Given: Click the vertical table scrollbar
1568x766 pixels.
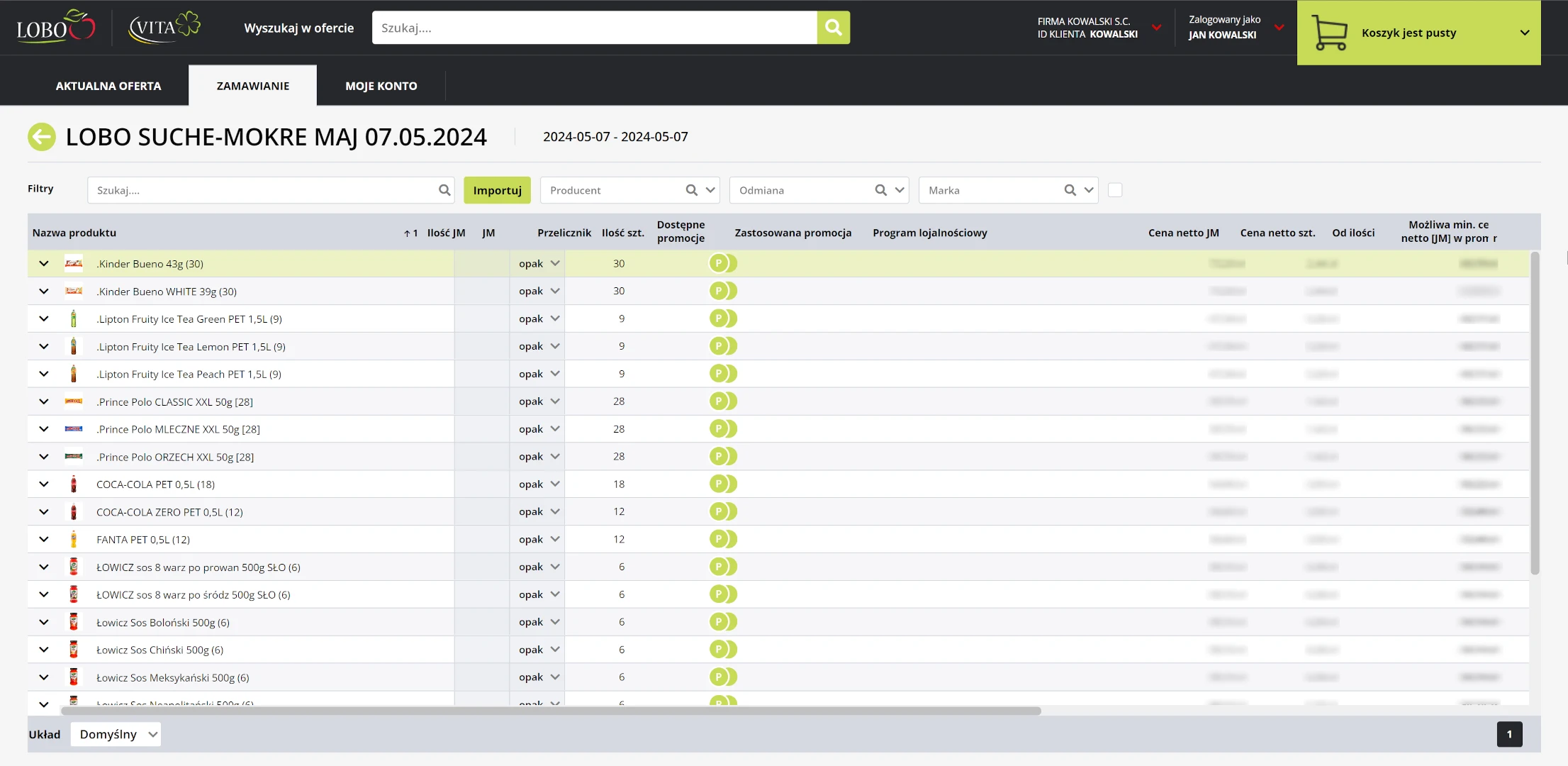Looking at the screenshot, I should 1535,413.
